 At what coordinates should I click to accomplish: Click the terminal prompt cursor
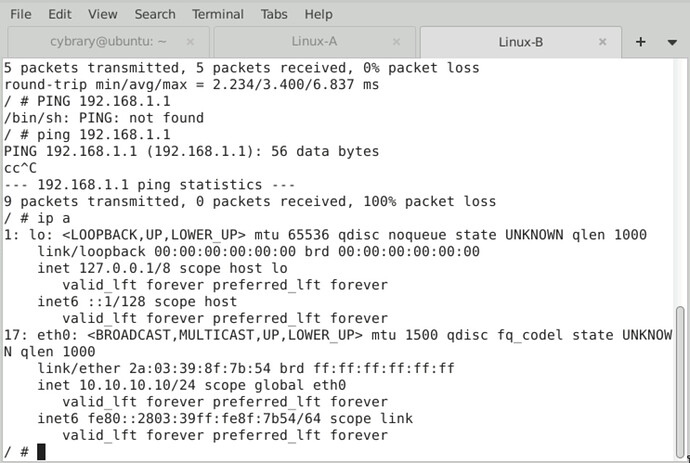coord(41,452)
